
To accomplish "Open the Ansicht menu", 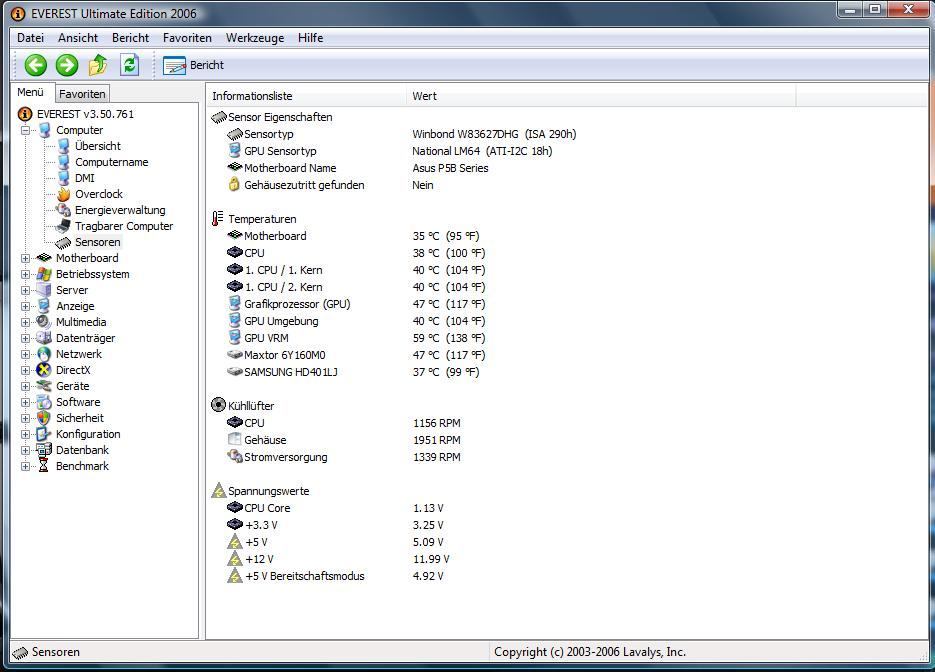I will click(x=78, y=38).
